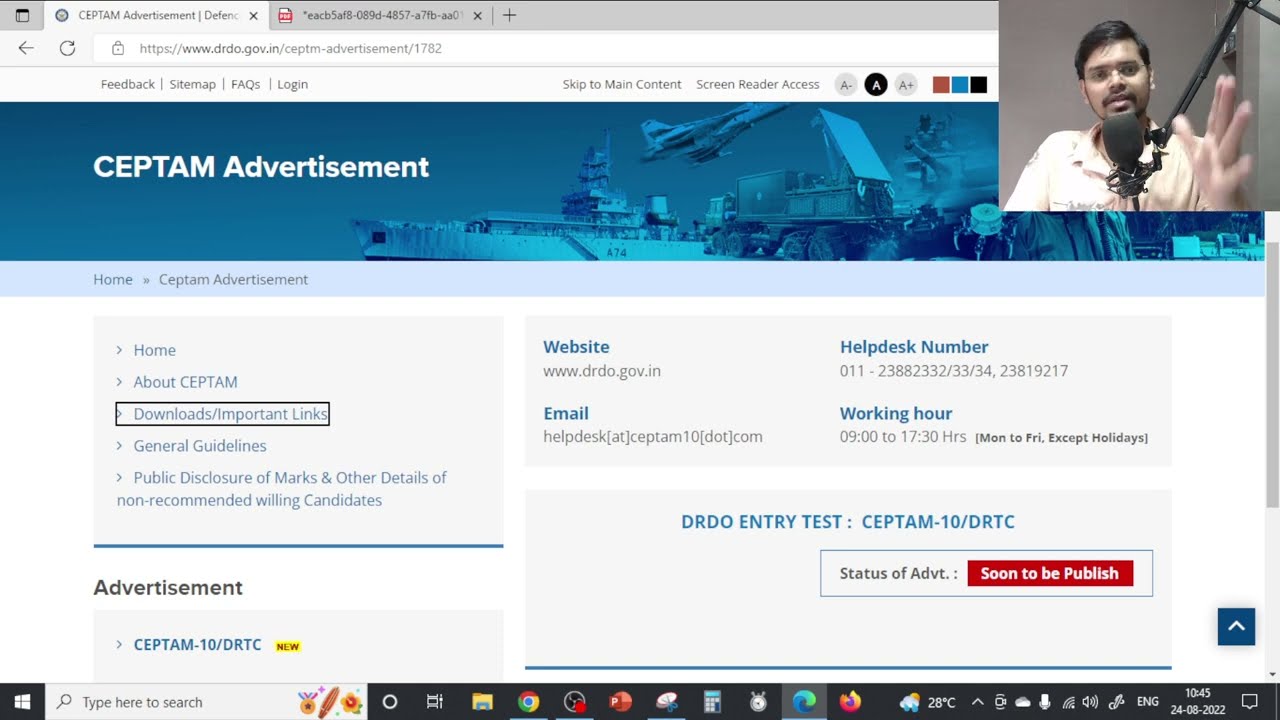This screenshot has width=1280, height=720.
Task: Open Google Chrome from taskbar
Action: tap(528, 702)
